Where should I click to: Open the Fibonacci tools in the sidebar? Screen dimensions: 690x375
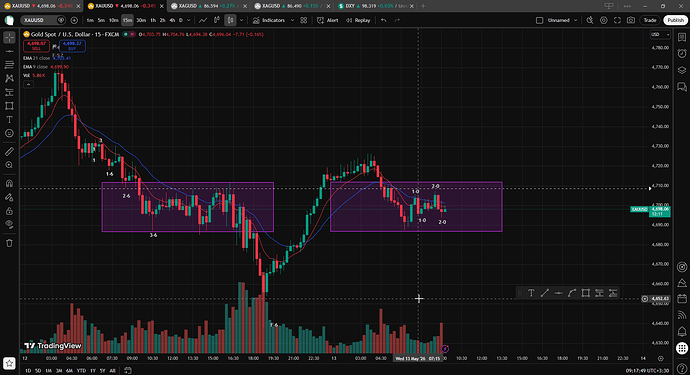click(9, 65)
